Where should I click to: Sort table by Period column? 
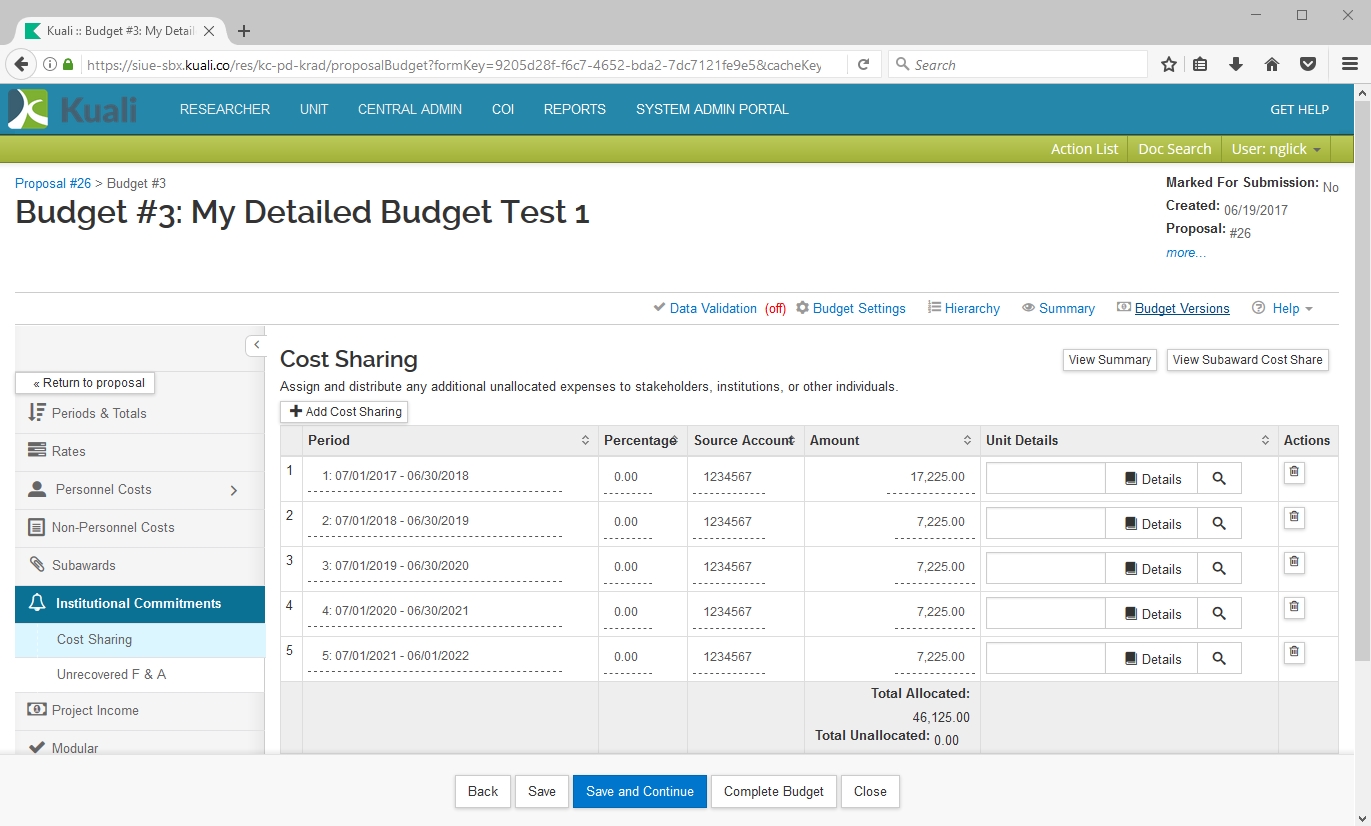pyautogui.click(x=585, y=441)
